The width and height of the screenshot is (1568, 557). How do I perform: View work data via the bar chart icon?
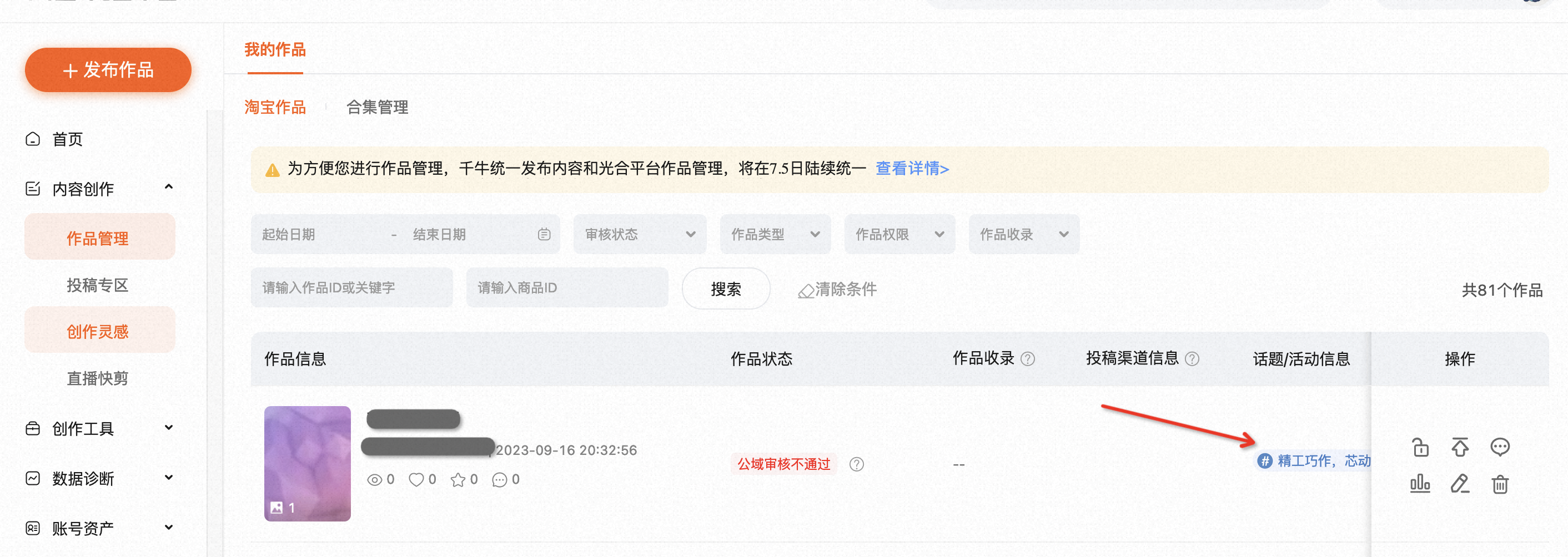[x=1420, y=484]
